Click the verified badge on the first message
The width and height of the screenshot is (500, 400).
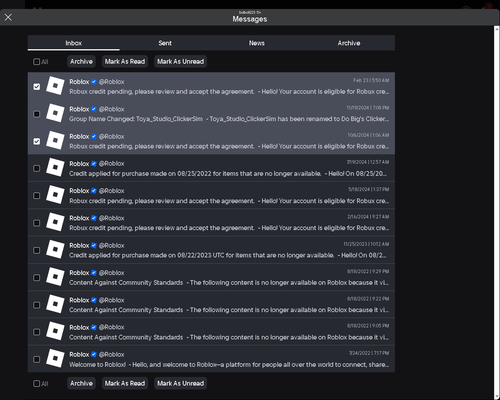[94, 82]
